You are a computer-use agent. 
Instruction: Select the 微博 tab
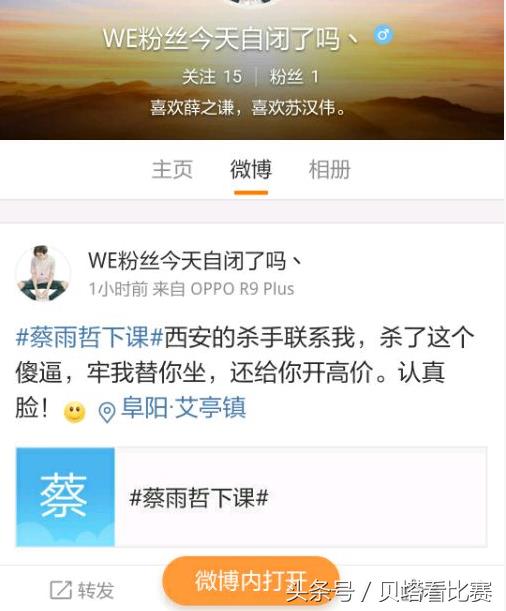click(x=251, y=170)
